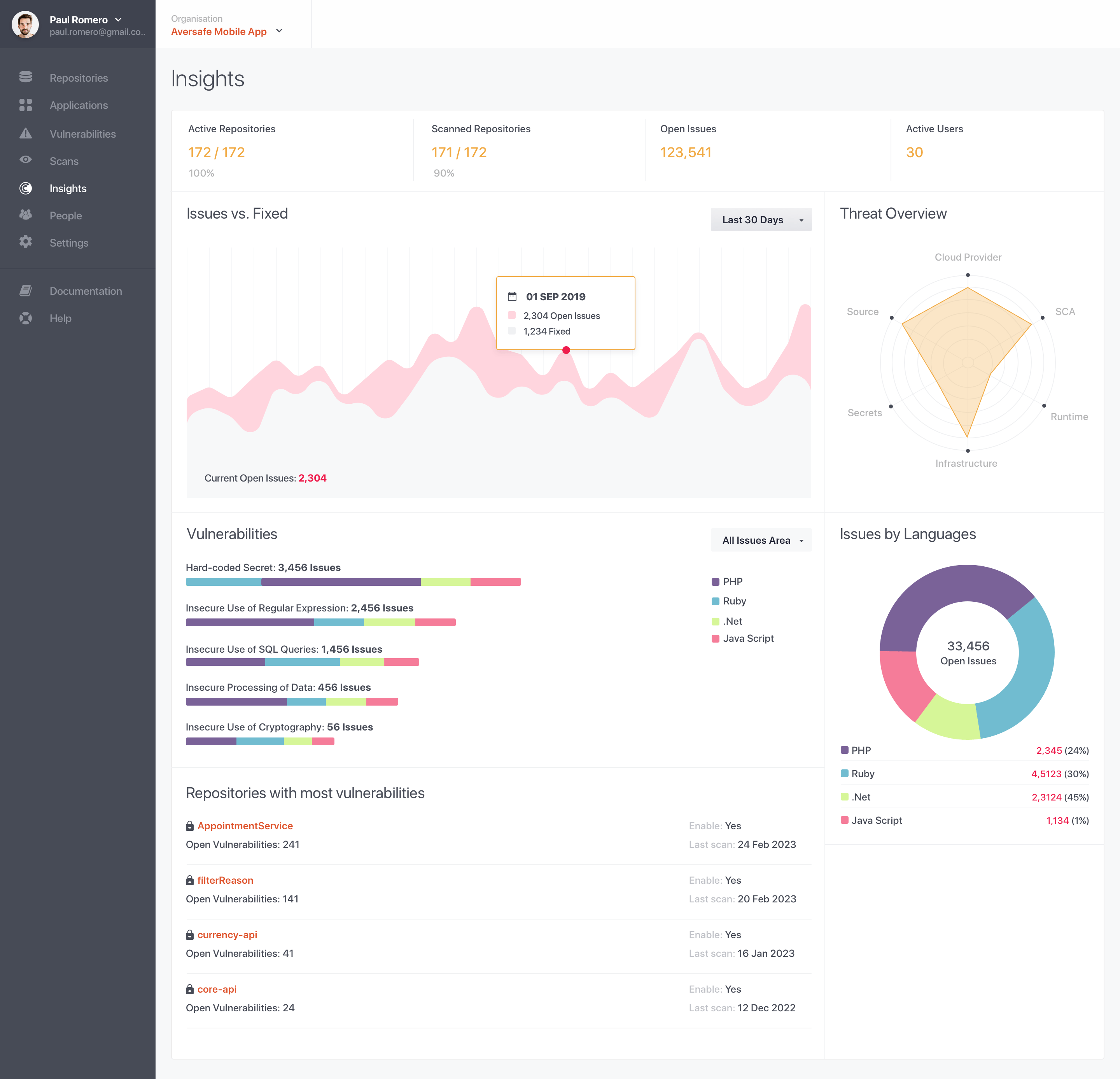Image resolution: width=1120 pixels, height=1079 pixels.
Task: Click the Documentation book icon
Action: [26, 290]
